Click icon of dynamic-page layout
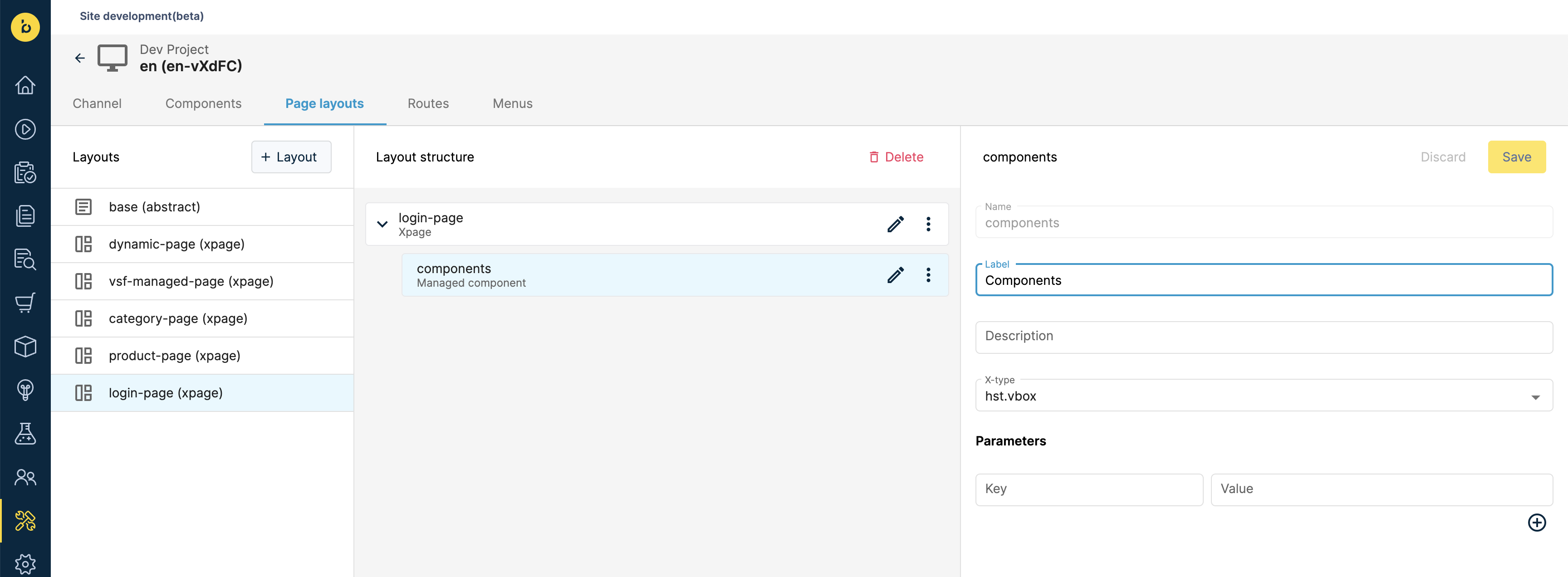 [x=83, y=244]
